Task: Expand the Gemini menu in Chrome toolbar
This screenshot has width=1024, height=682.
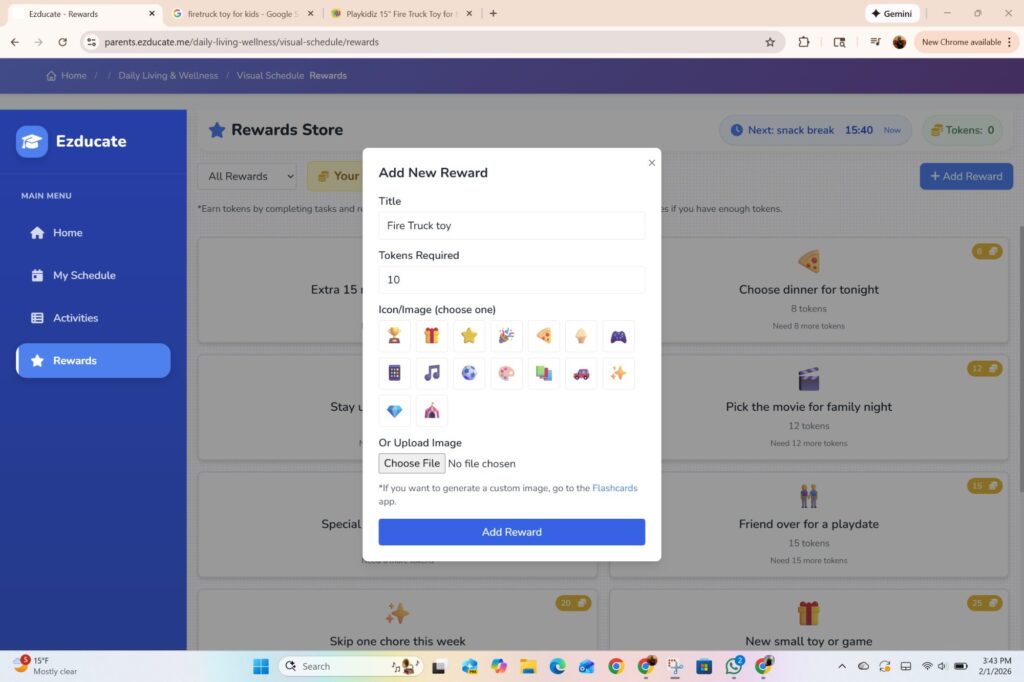Action: (890, 15)
